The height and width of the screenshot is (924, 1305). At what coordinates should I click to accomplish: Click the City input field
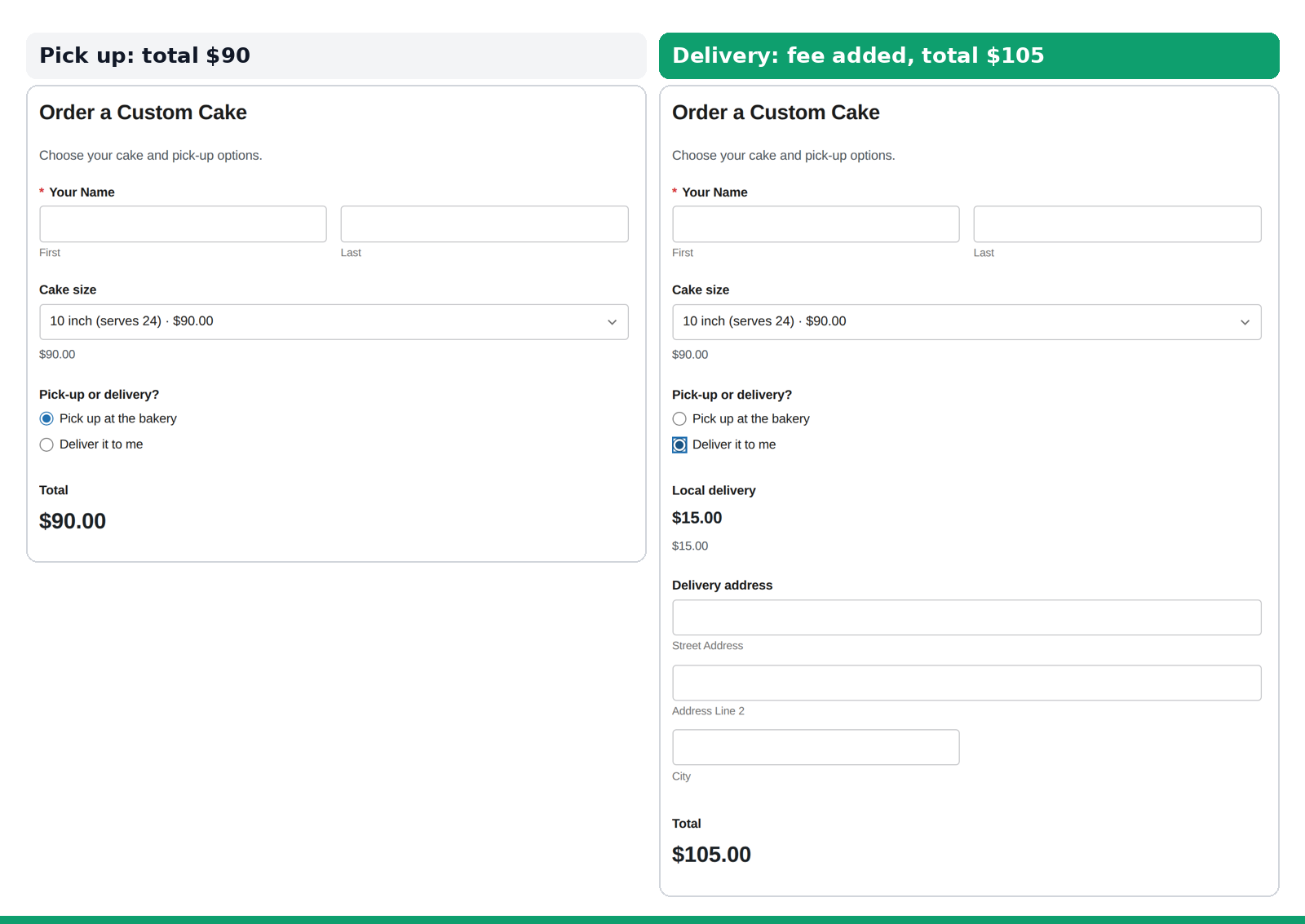[816, 747]
